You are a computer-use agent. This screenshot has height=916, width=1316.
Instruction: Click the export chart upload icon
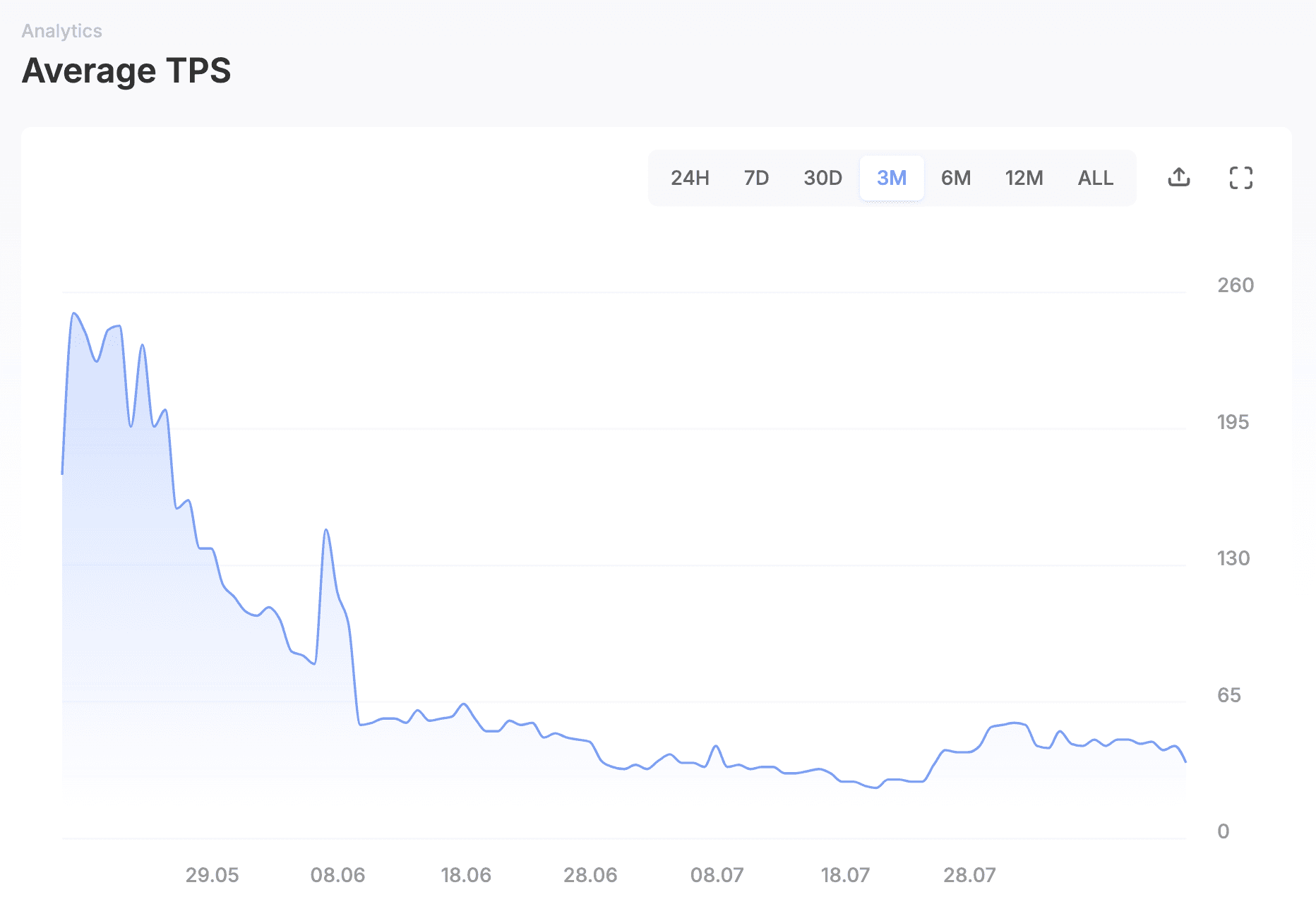point(1178,177)
